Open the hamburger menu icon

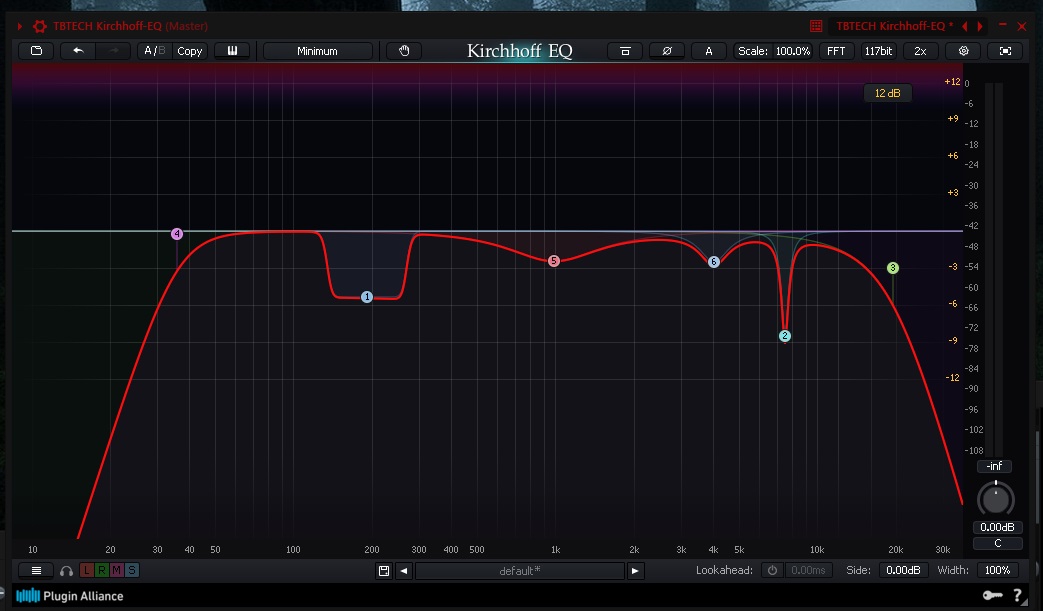point(36,570)
